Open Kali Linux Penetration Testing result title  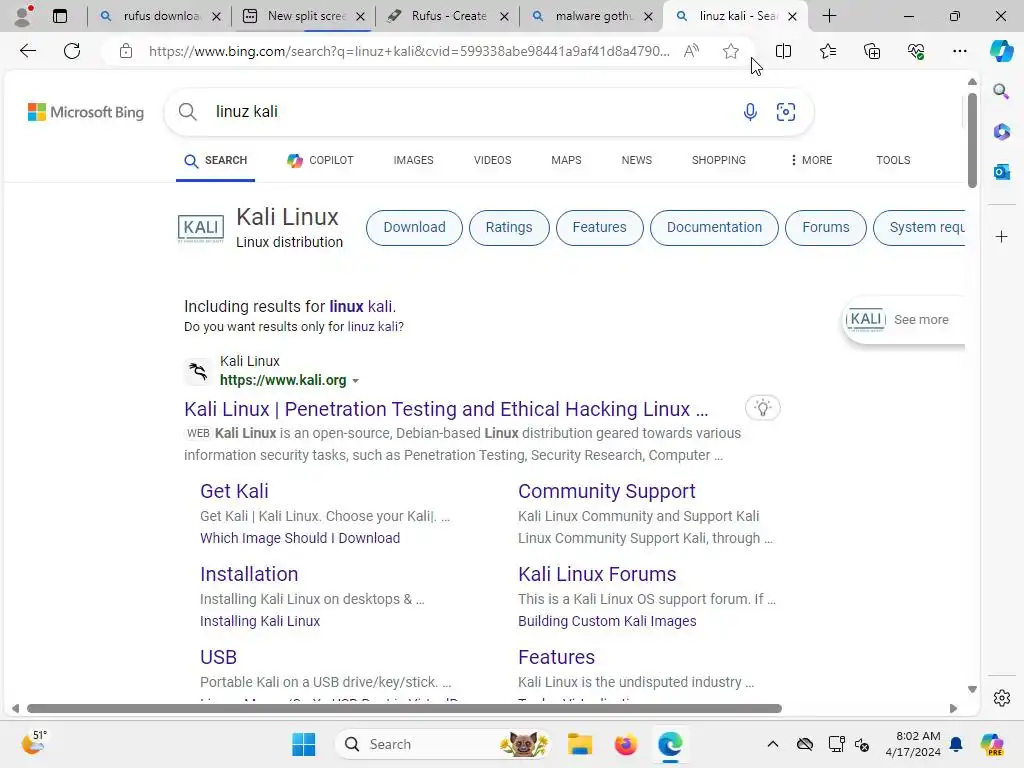pyautogui.click(x=446, y=409)
